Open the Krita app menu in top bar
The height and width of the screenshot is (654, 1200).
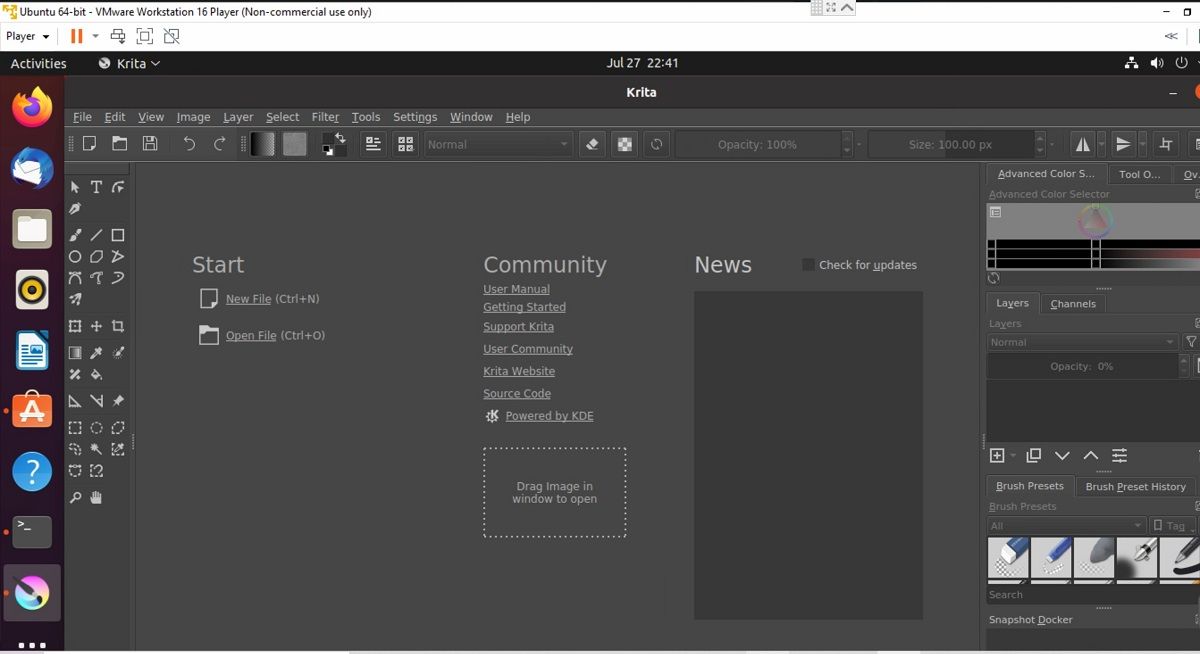pos(129,63)
